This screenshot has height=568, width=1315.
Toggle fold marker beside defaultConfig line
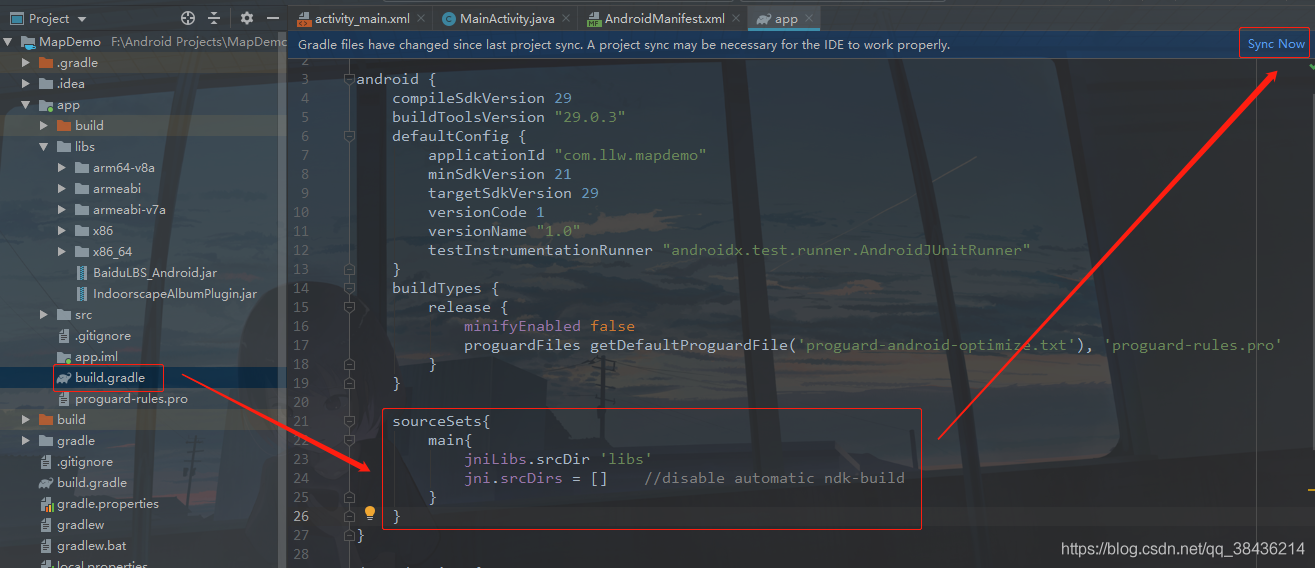click(348, 136)
